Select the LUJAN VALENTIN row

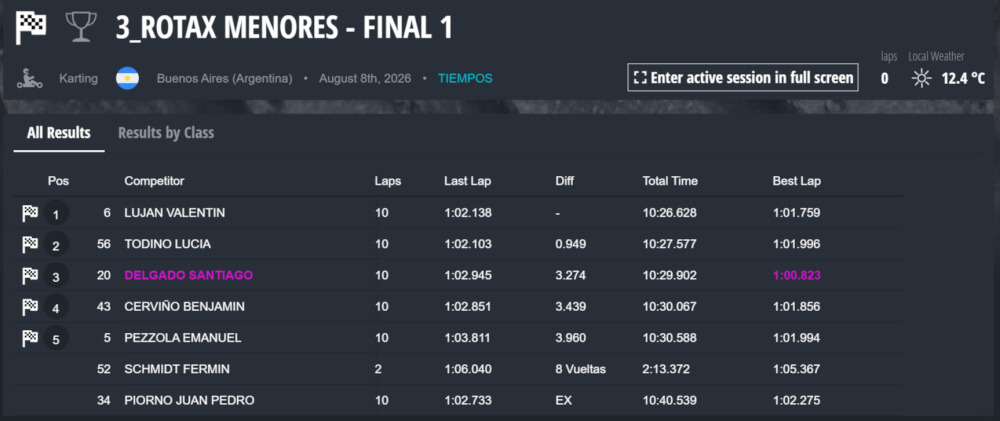(459, 213)
